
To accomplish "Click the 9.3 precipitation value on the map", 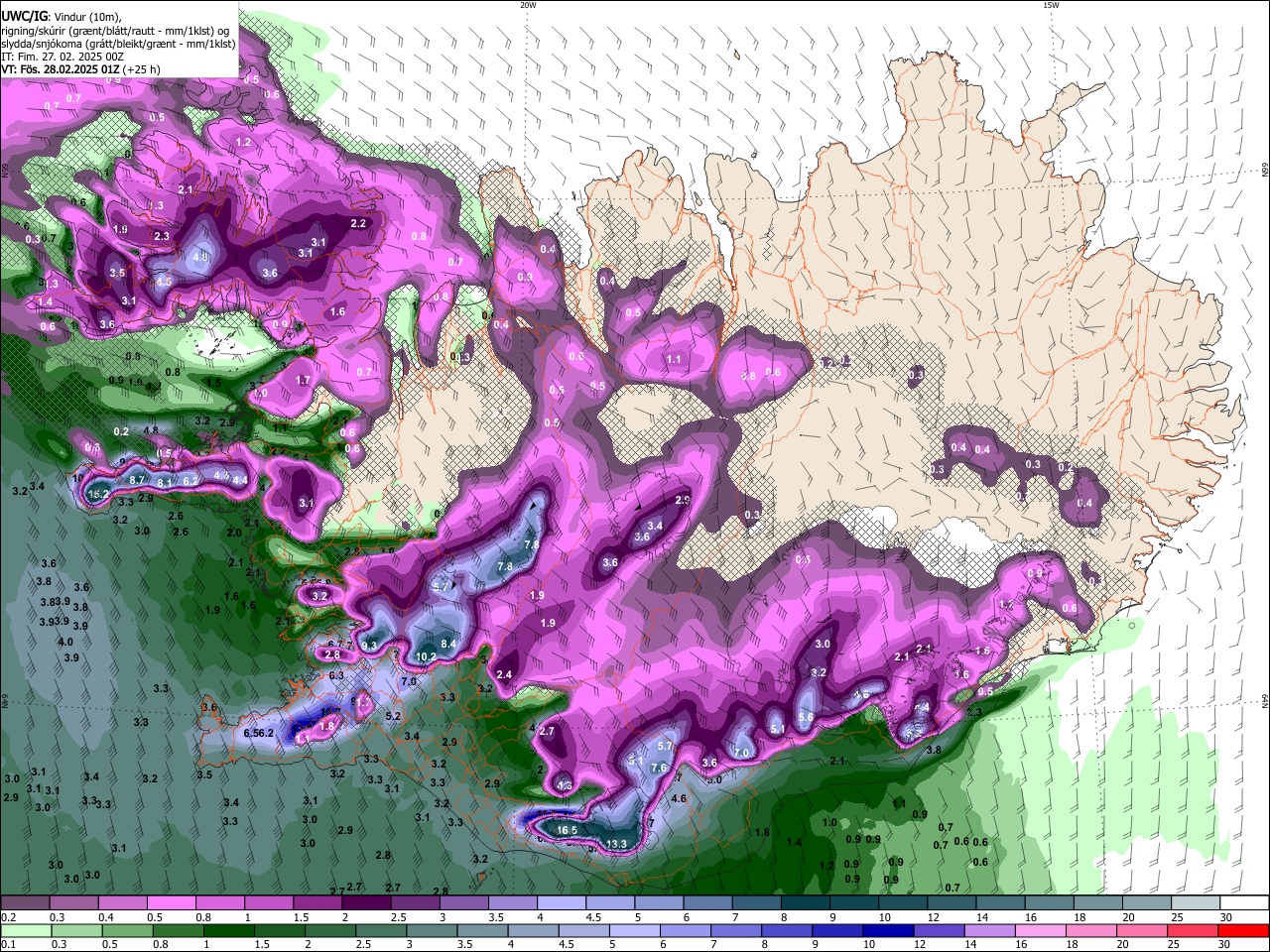I will (x=369, y=645).
